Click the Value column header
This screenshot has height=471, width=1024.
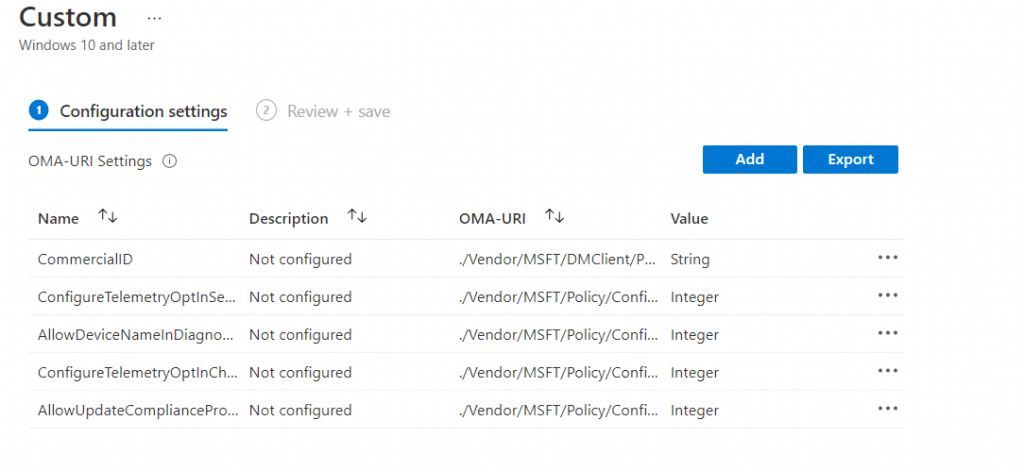pyautogui.click(x=689, y=219)
